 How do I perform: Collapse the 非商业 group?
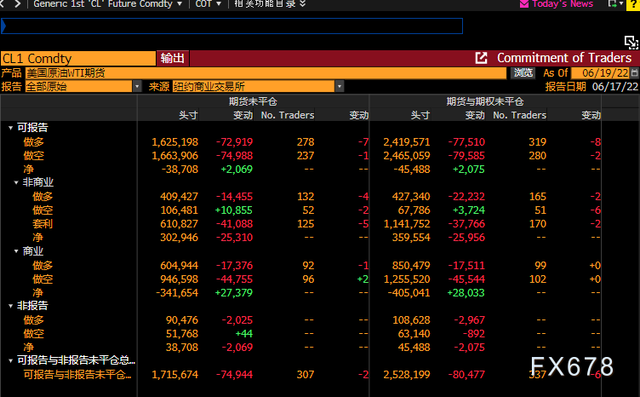(x=16, y=182)
